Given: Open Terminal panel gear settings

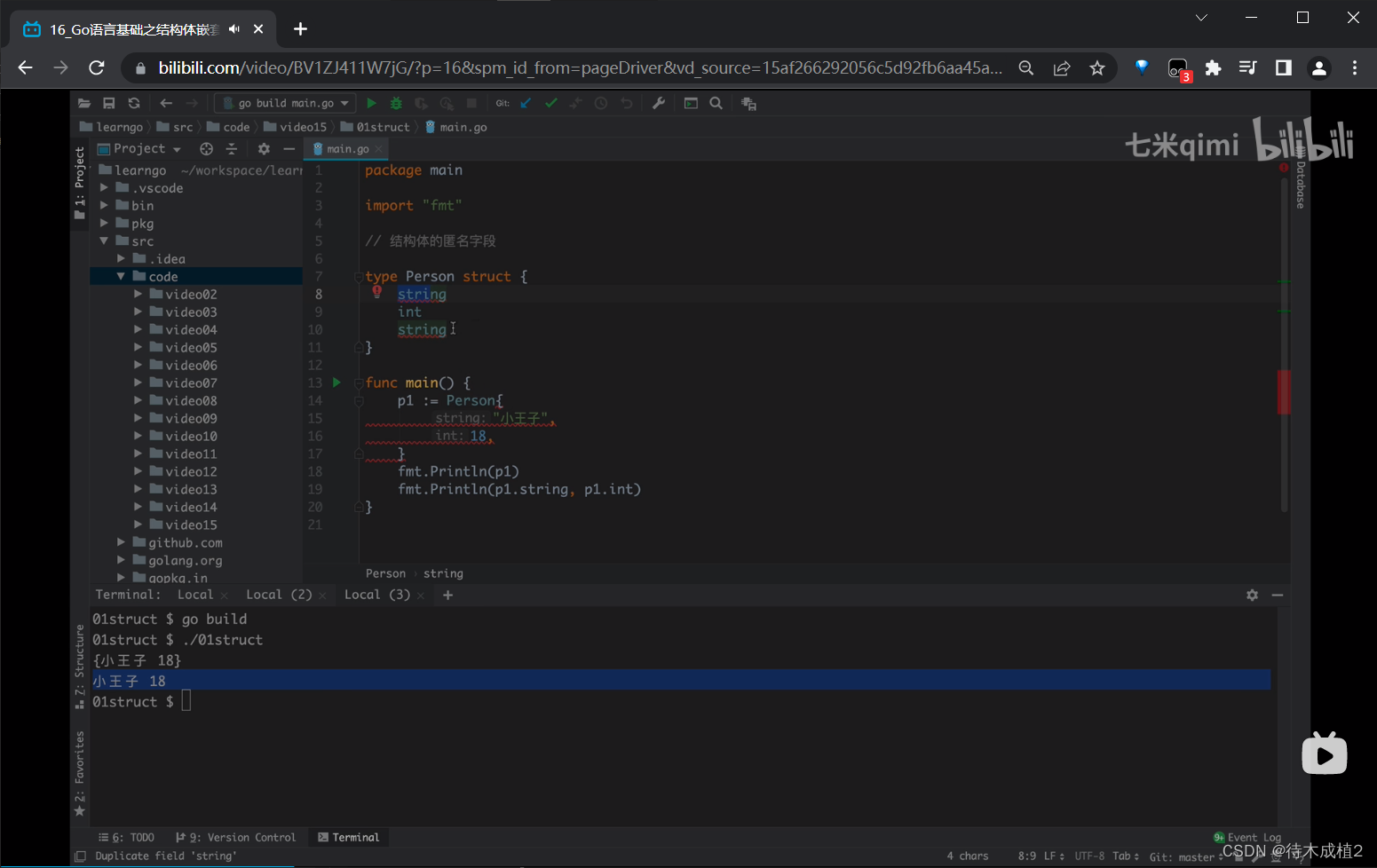Looking at the screenshot, I should tap(1252, 596).
